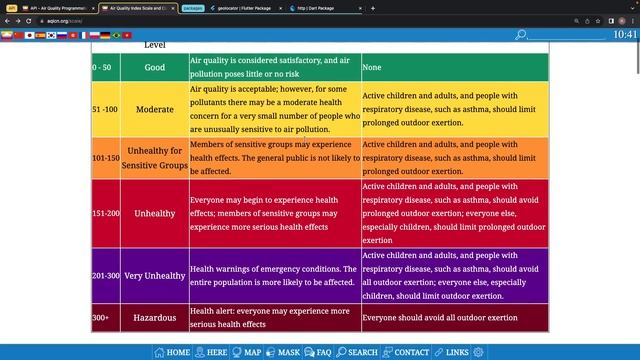Open LINKS in the bottom navigation
640x360 pixels.
point(451,352)
